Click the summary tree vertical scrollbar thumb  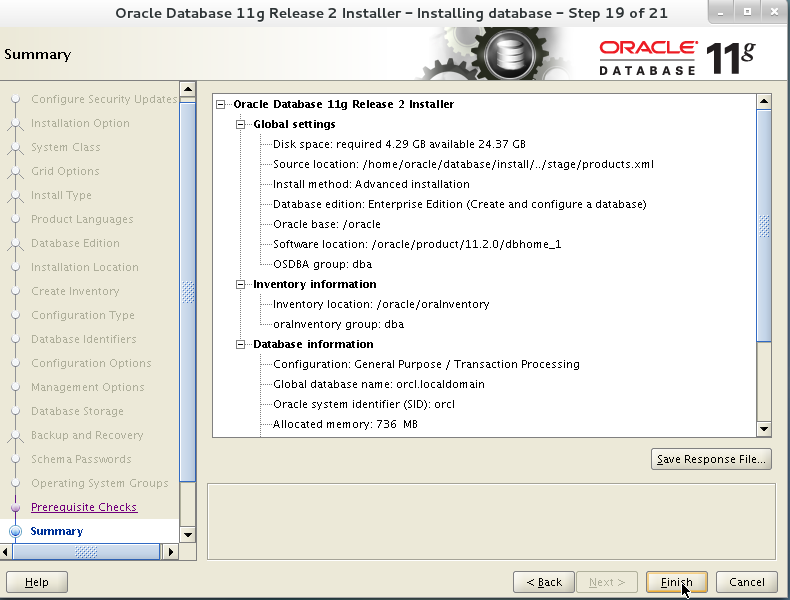764,226
